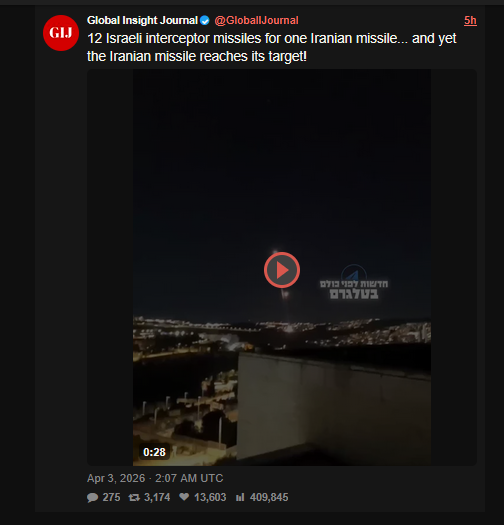504x525 pixels.
Task: Click the reply speech bubble icon
Action: click(92, 498)
